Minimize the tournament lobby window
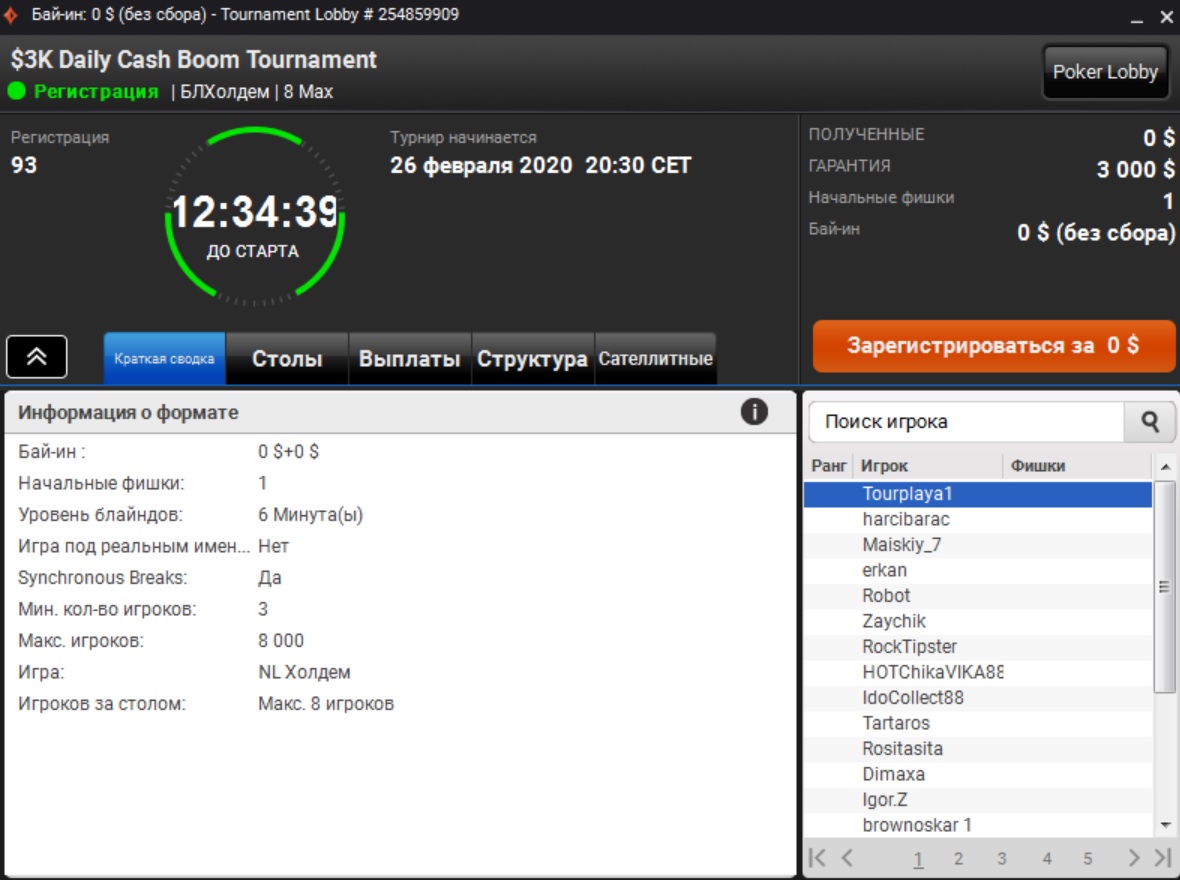Viewport: 1180px width, 880px height. (1137, 19)
